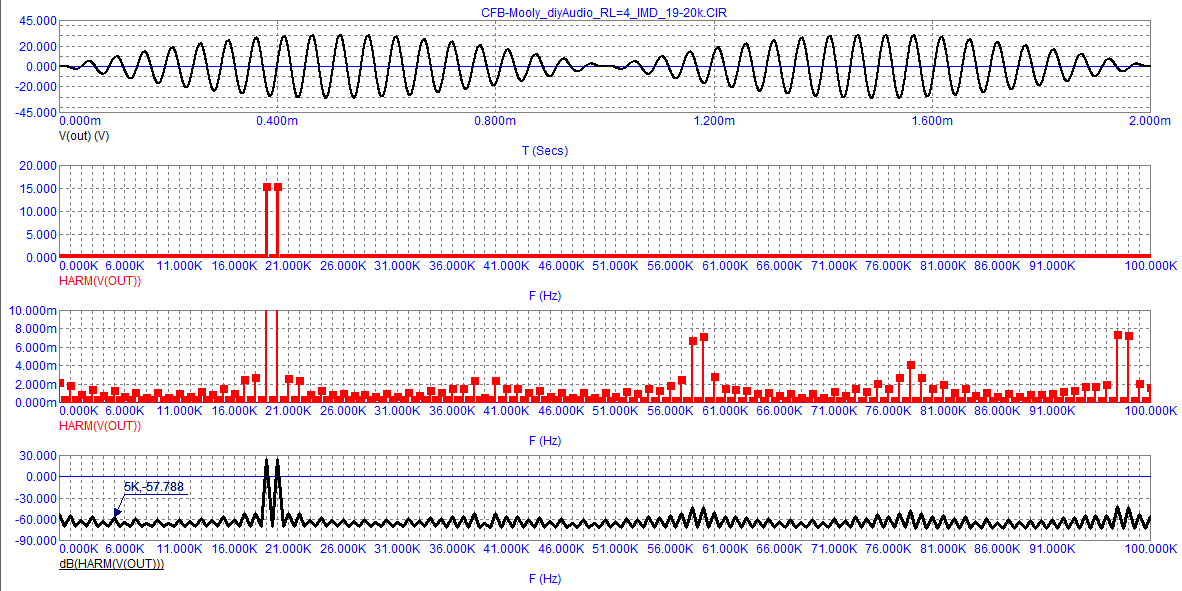Click the 8.000m value on the zoomed harmonics axis
The height and width of the screenshot is (591, 1182).
35,329
